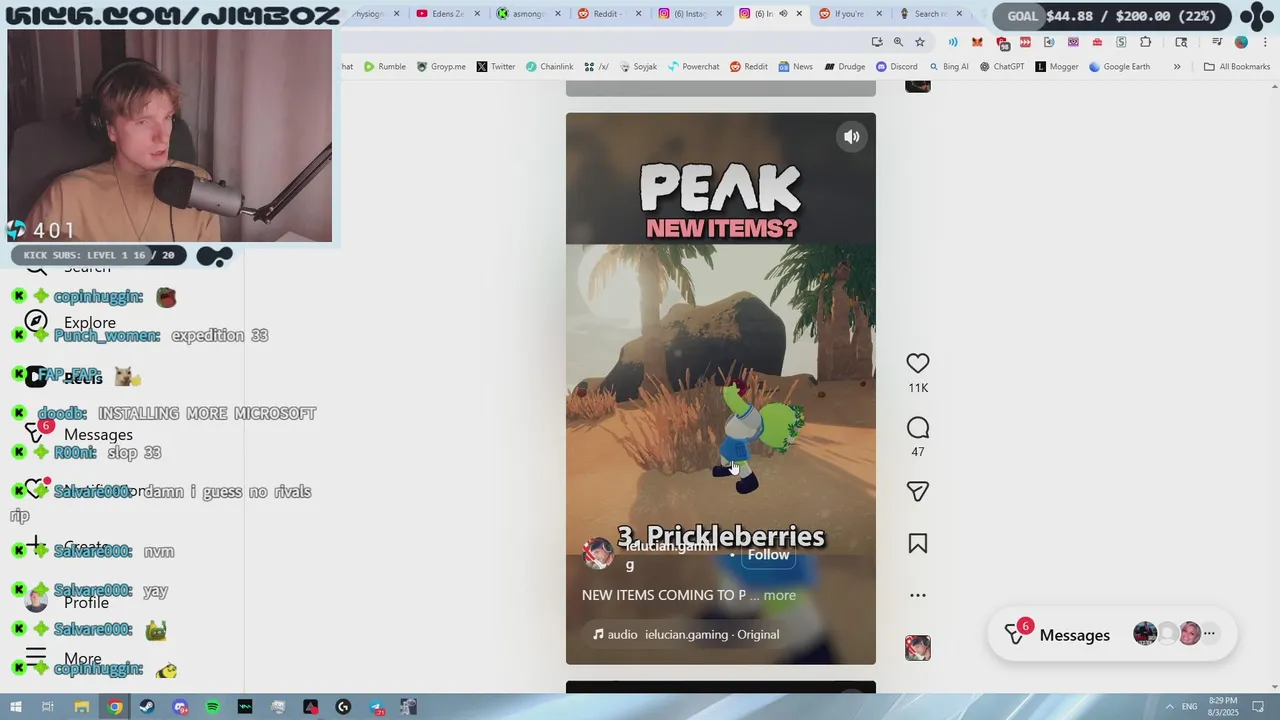Open the All Bookmarks folder
Viewport: 1280px width, 720px height.
(1236, 67)
